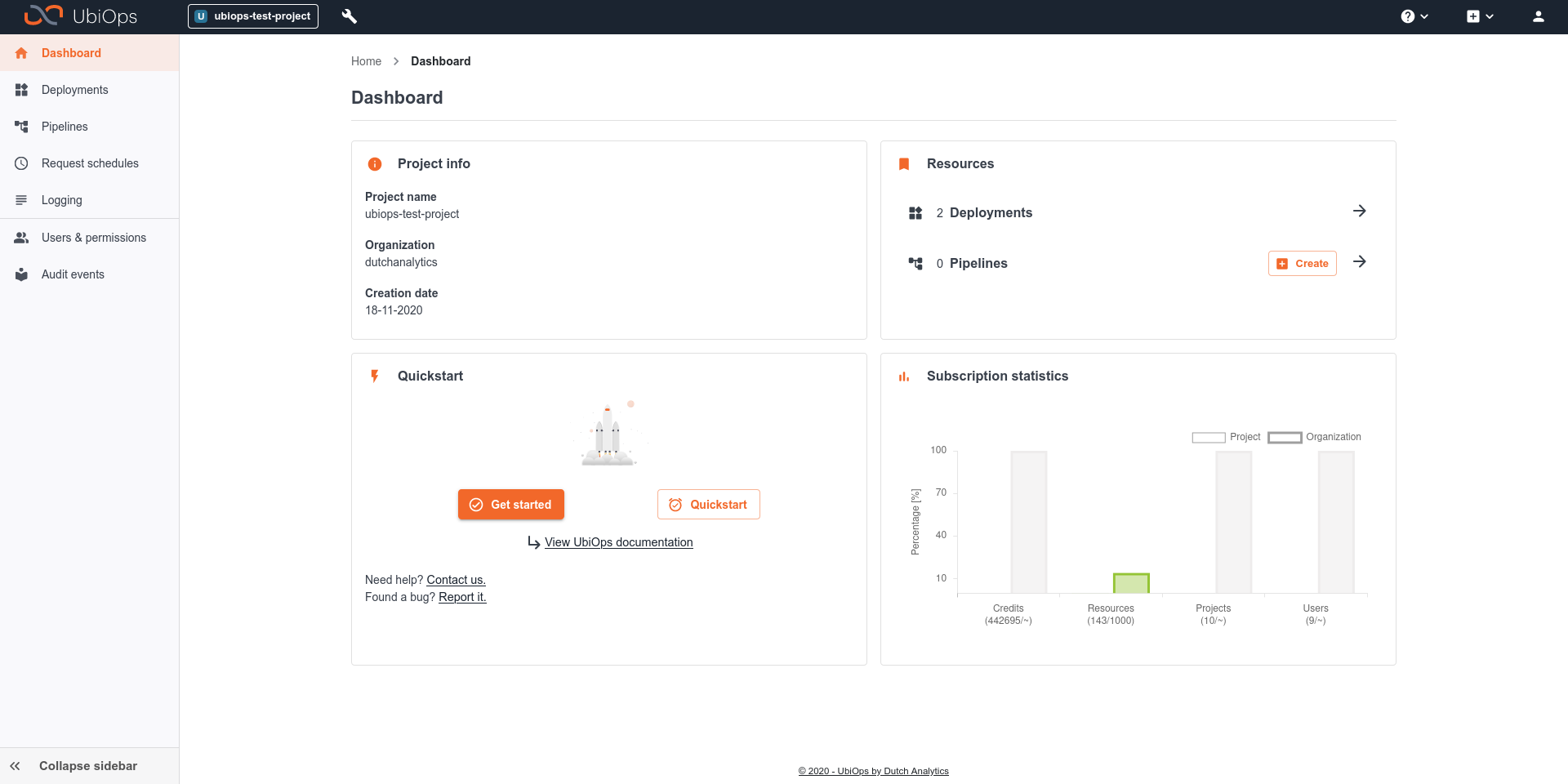Click the Dashboard breadcrumb
The width and height of the screenshot is (1568, 784).
(440, 61)
